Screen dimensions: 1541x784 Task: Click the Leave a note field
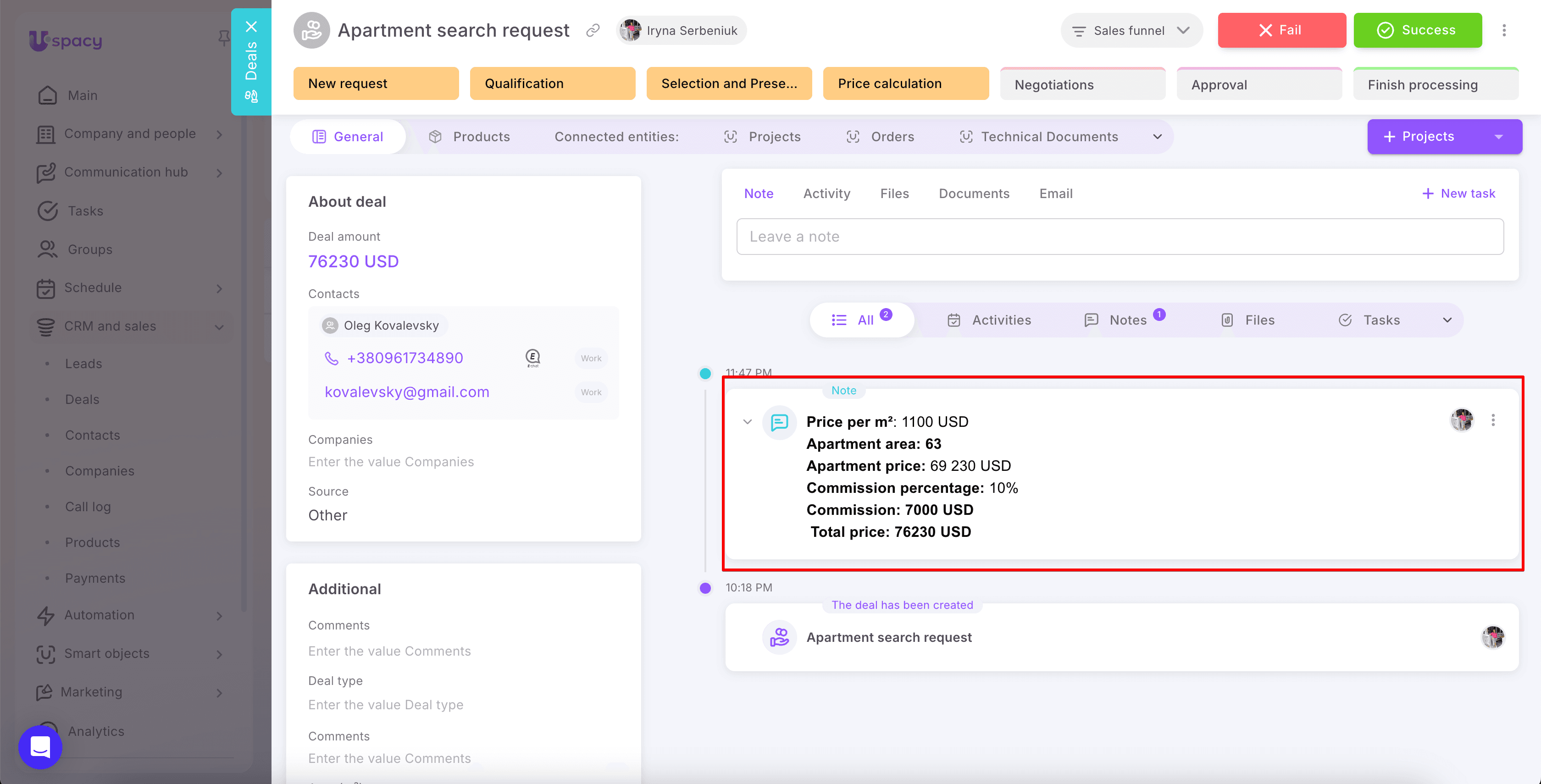pyautogui.click(x=1120, y=237)
